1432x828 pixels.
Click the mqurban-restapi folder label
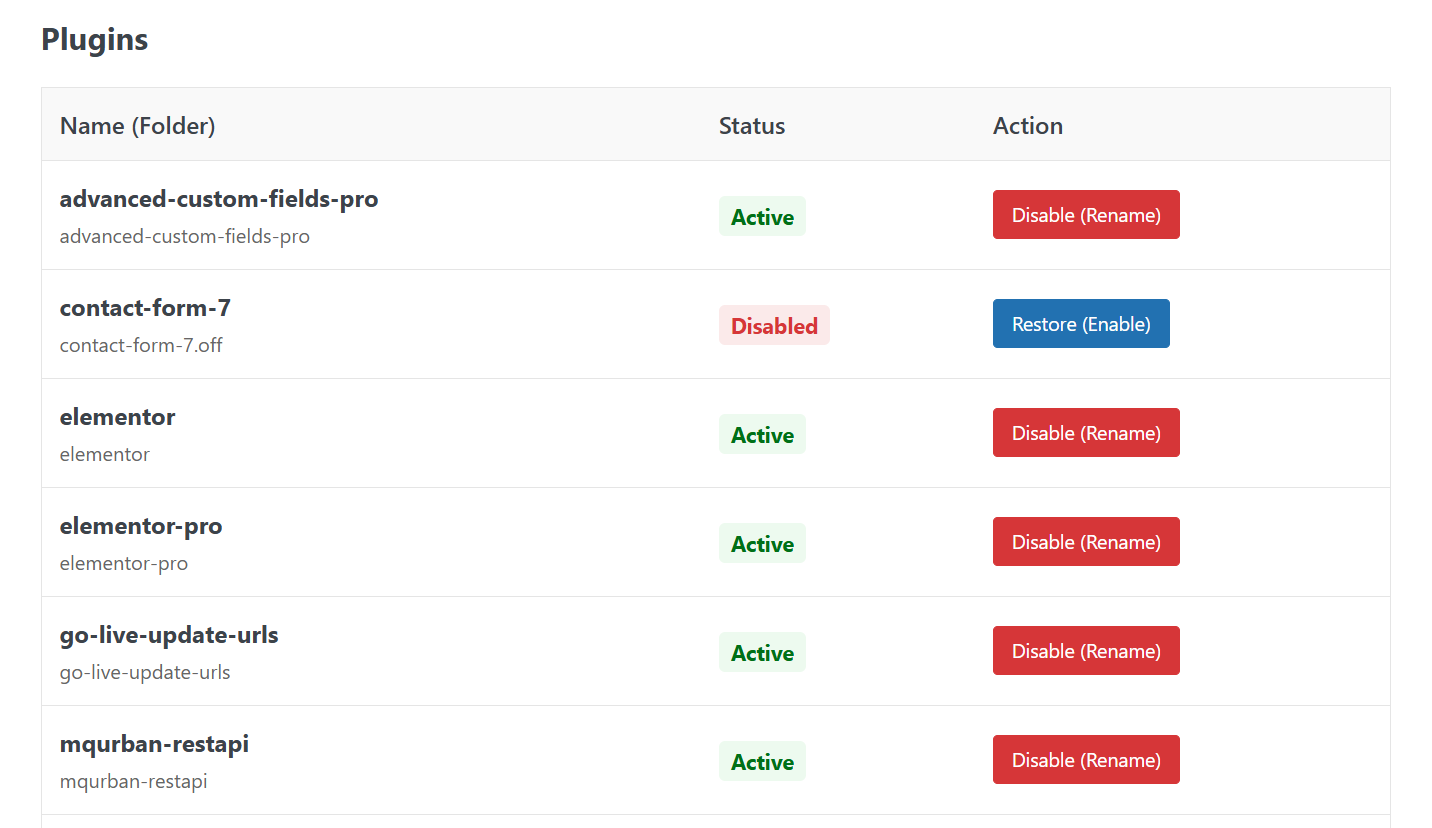[134, 781]
